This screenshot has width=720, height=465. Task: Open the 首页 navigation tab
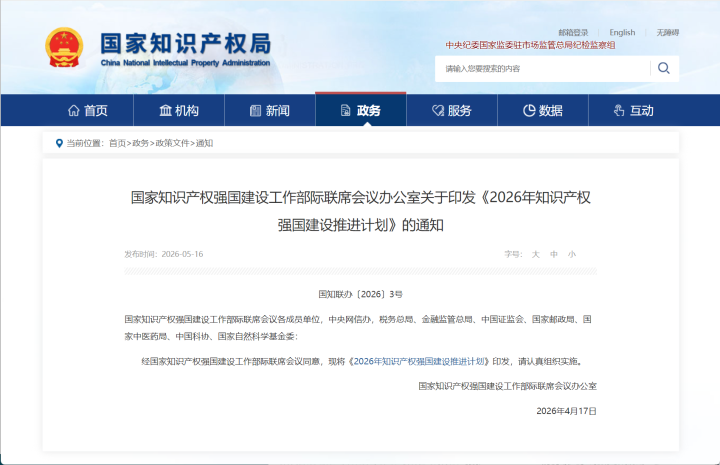point(87,110)
